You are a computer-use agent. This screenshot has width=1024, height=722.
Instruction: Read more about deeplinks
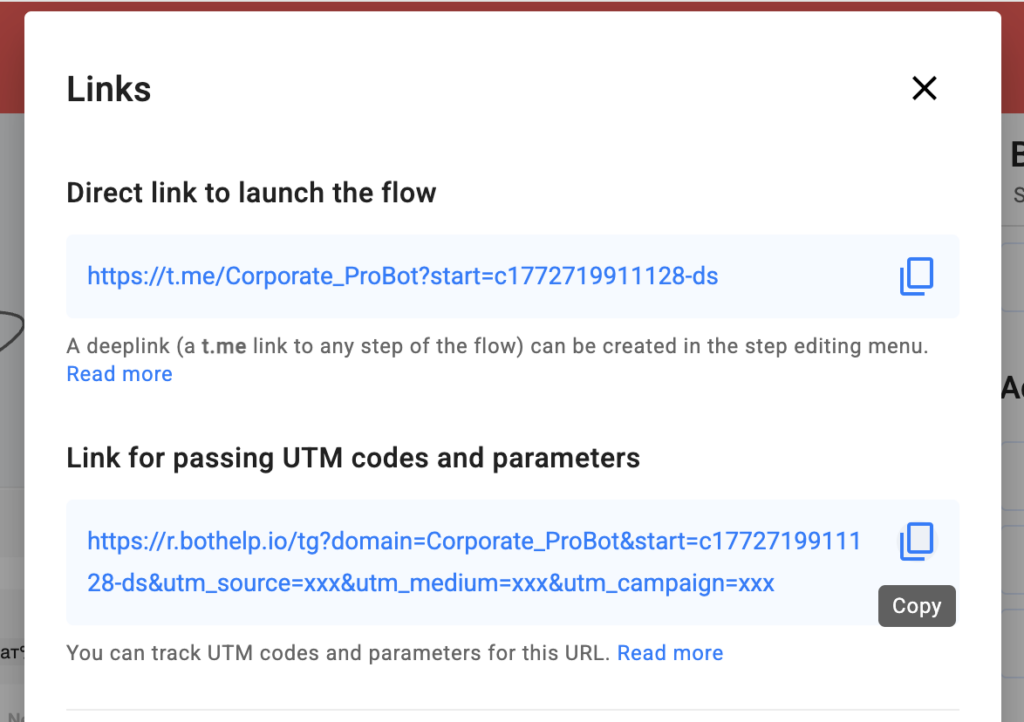click(x=119, y=374)
